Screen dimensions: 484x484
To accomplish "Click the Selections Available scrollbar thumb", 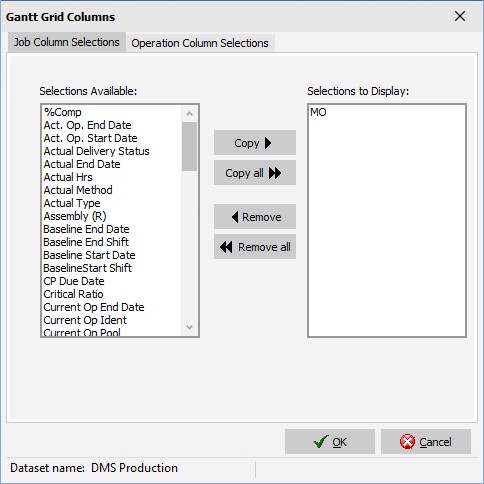I will tap(189, 146).
